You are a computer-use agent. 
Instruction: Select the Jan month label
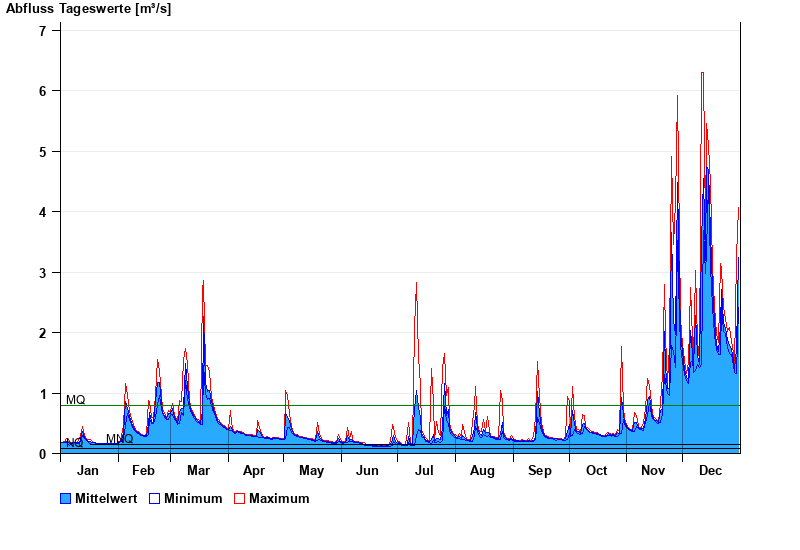(88, 471)
